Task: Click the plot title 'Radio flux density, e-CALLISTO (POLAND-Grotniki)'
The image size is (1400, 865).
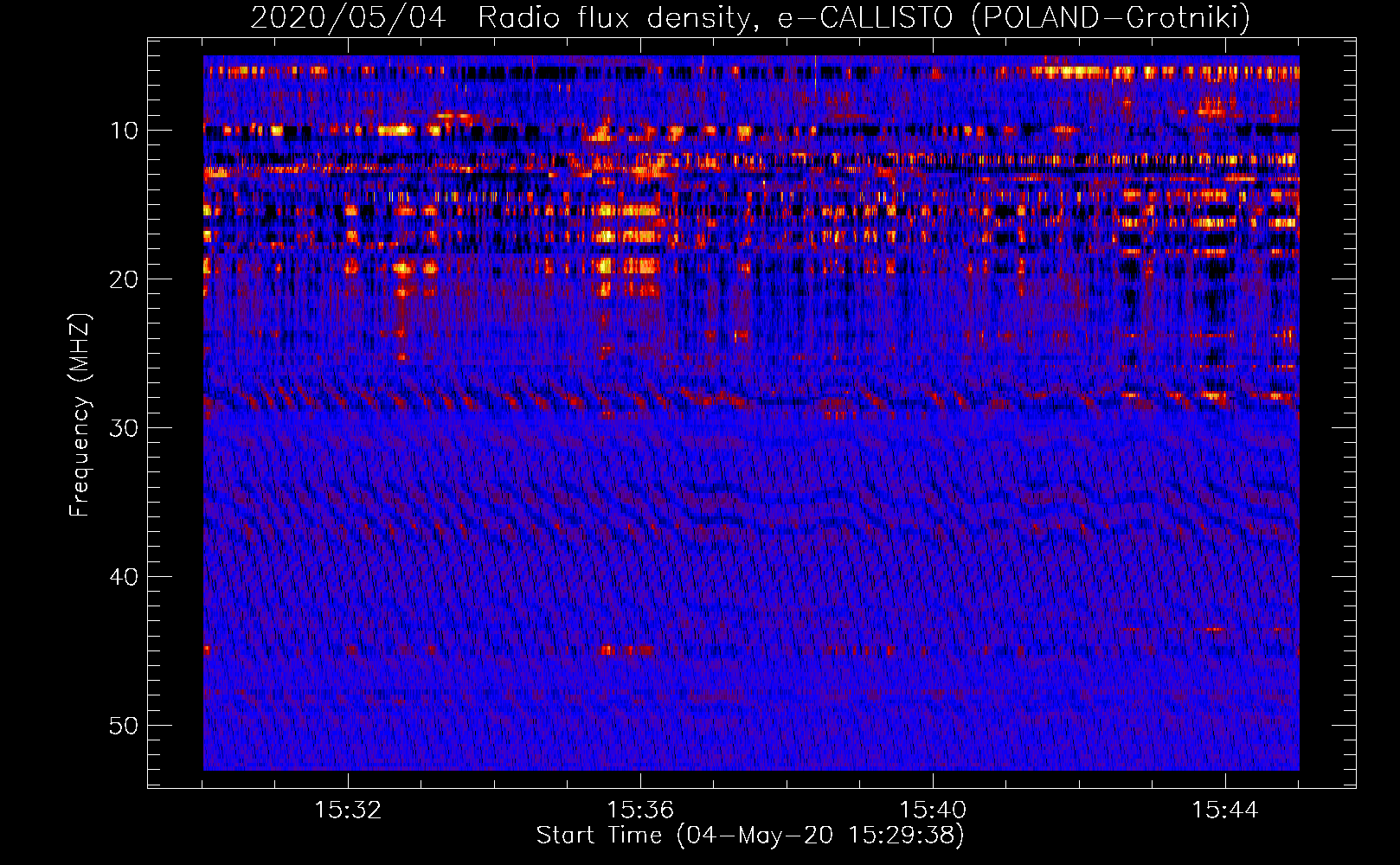Action: pos(864,17)
